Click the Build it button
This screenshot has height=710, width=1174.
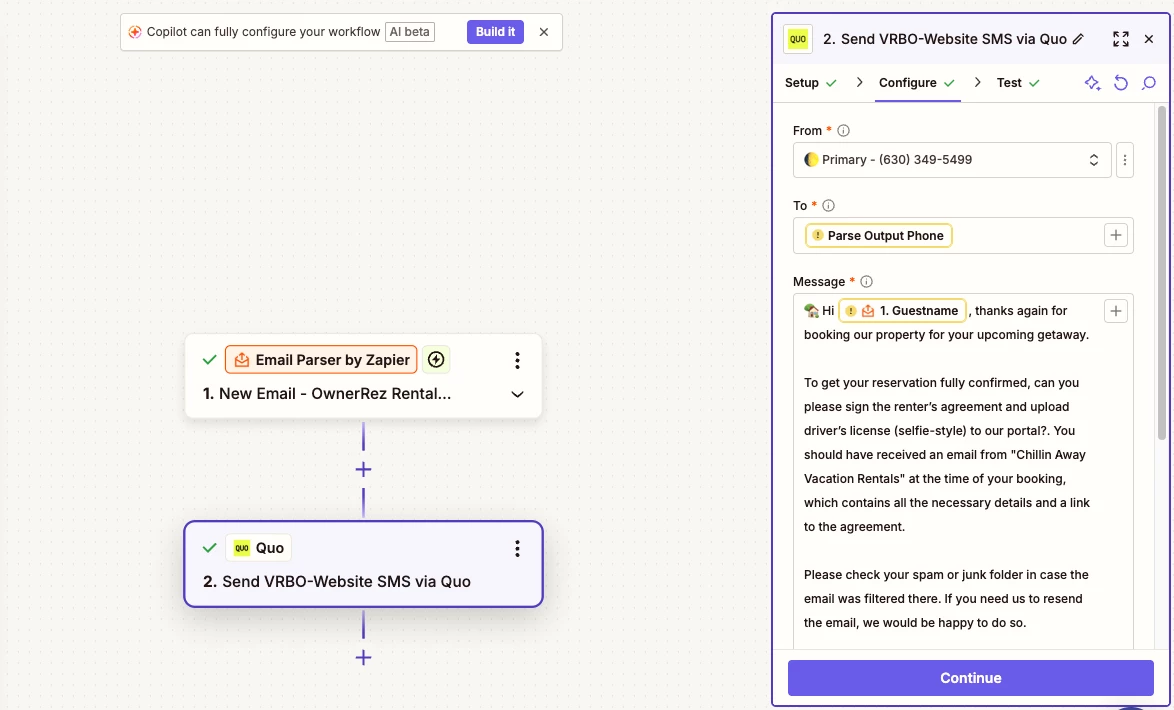[x=495, y=32]
